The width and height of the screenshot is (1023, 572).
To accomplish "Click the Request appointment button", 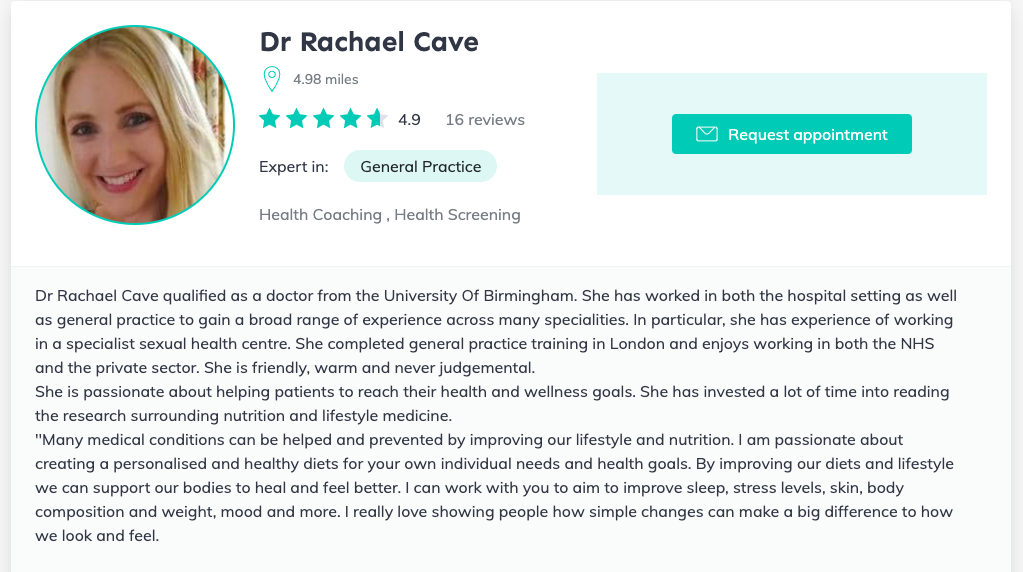I will 791,134.
